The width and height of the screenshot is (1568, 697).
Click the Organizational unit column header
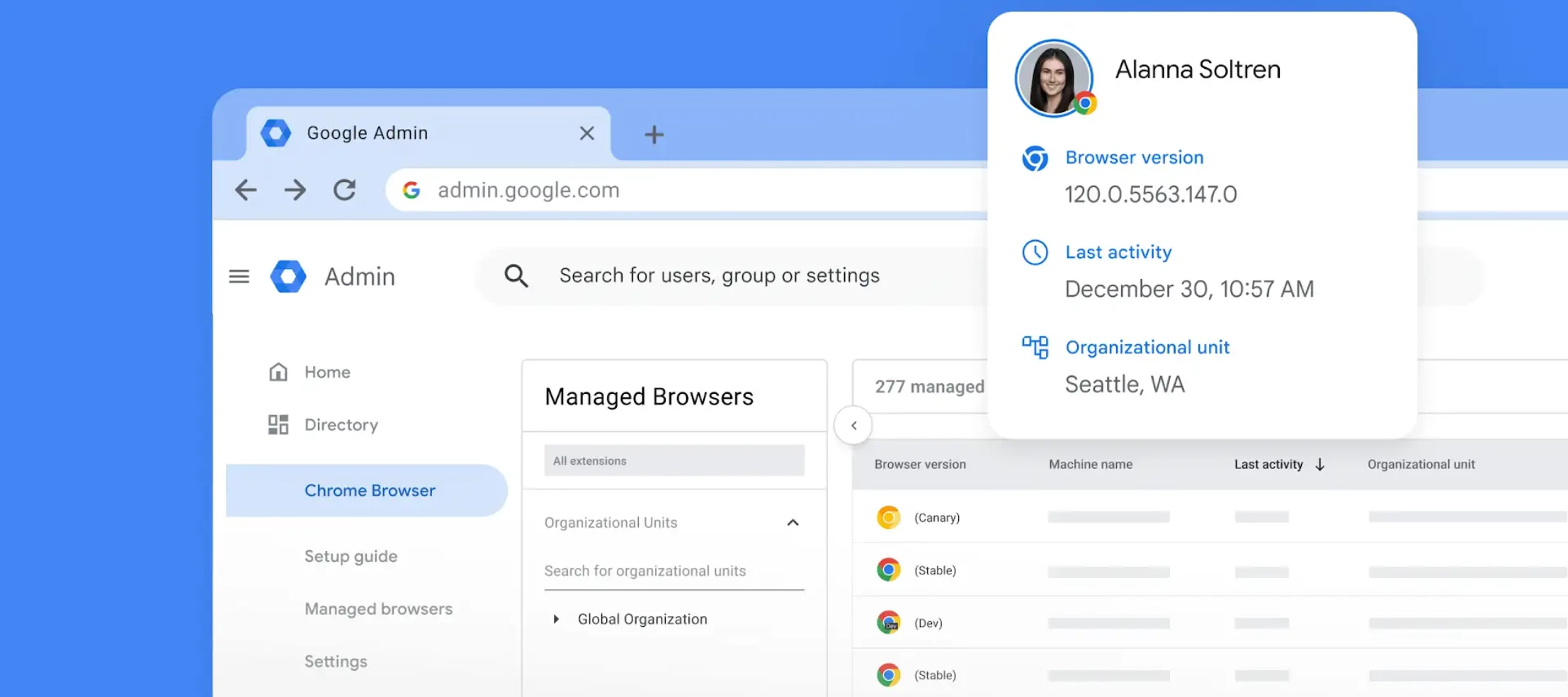pyautogui.click(x=1421, y=464)
